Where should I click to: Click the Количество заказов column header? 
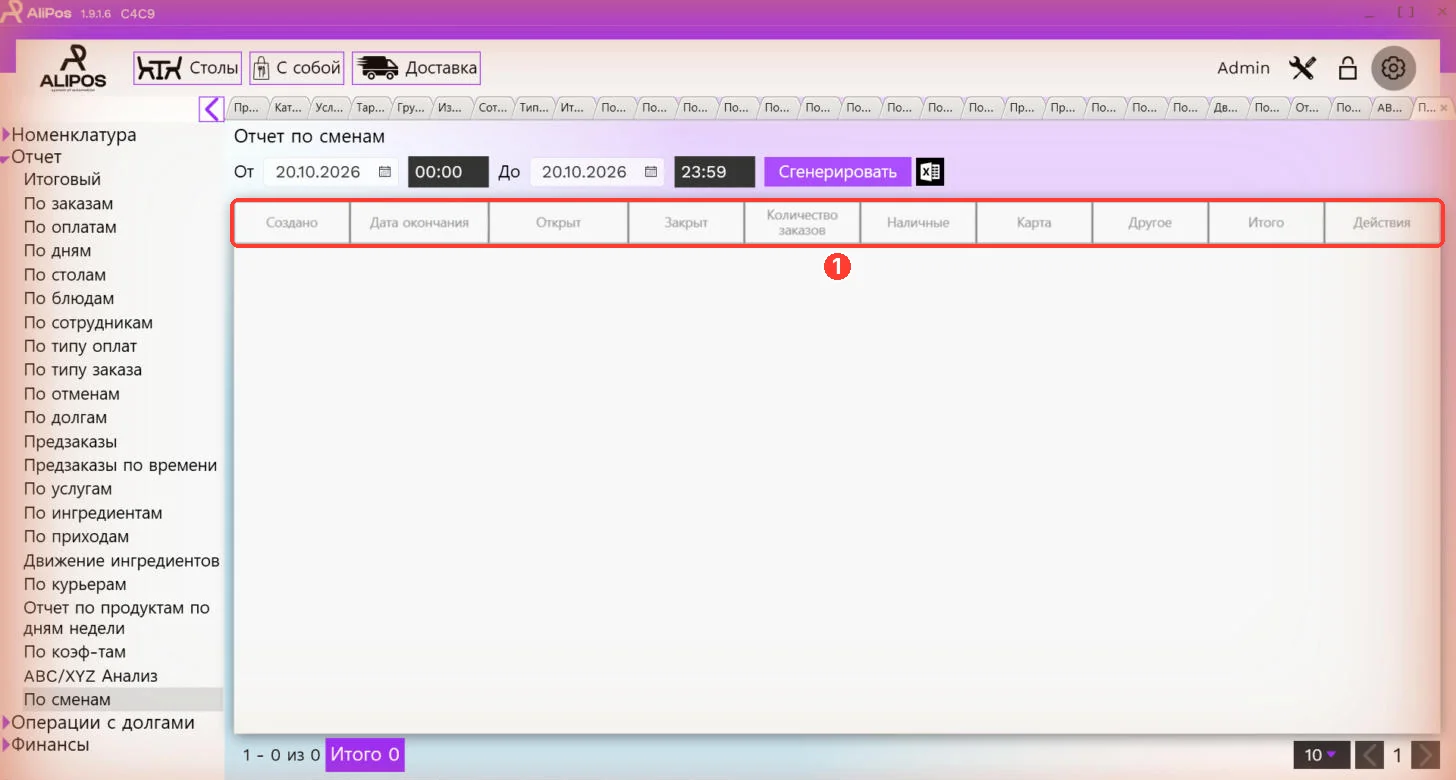[x=802, y=223]
